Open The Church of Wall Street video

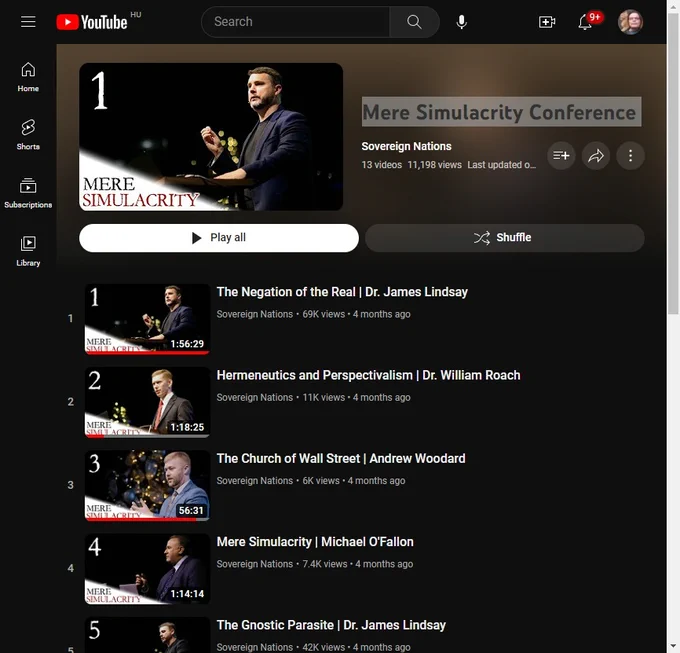click(341, 458)
